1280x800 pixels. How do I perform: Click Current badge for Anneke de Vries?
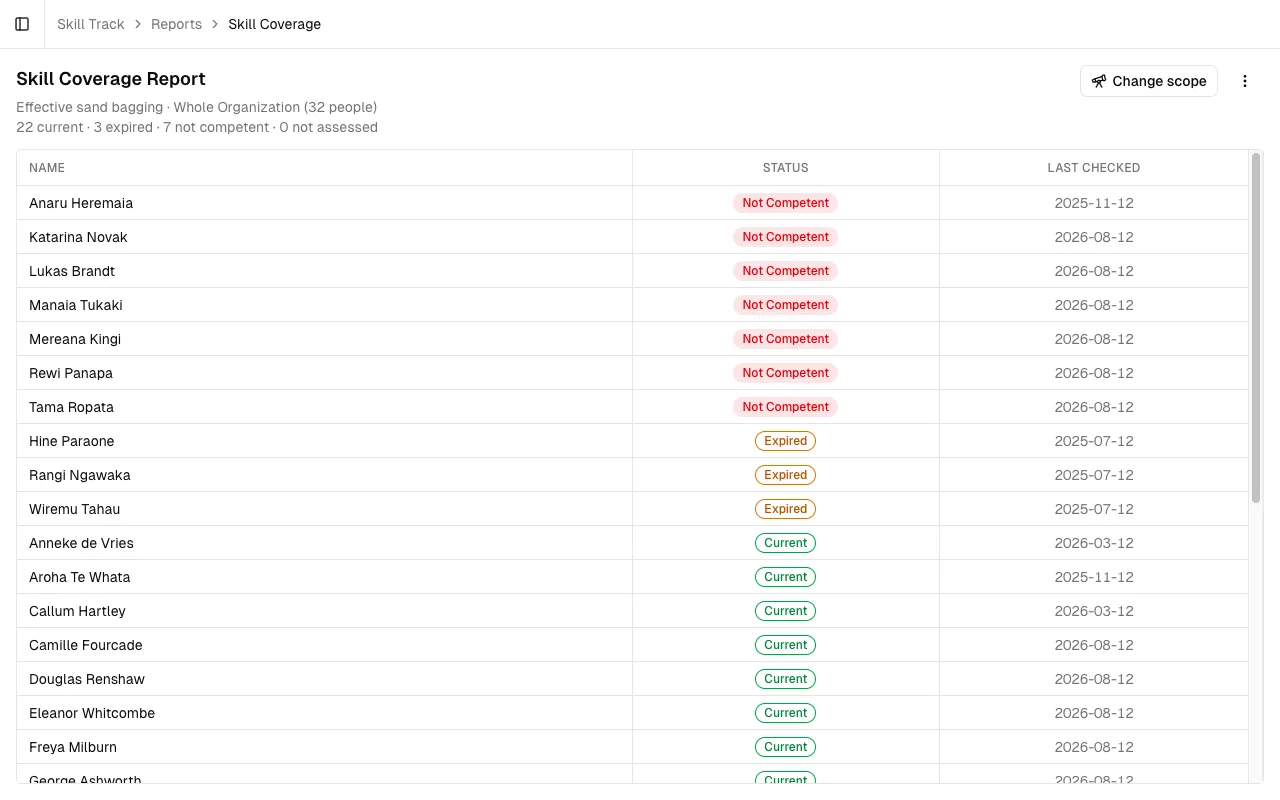click(x=786, y=543)
